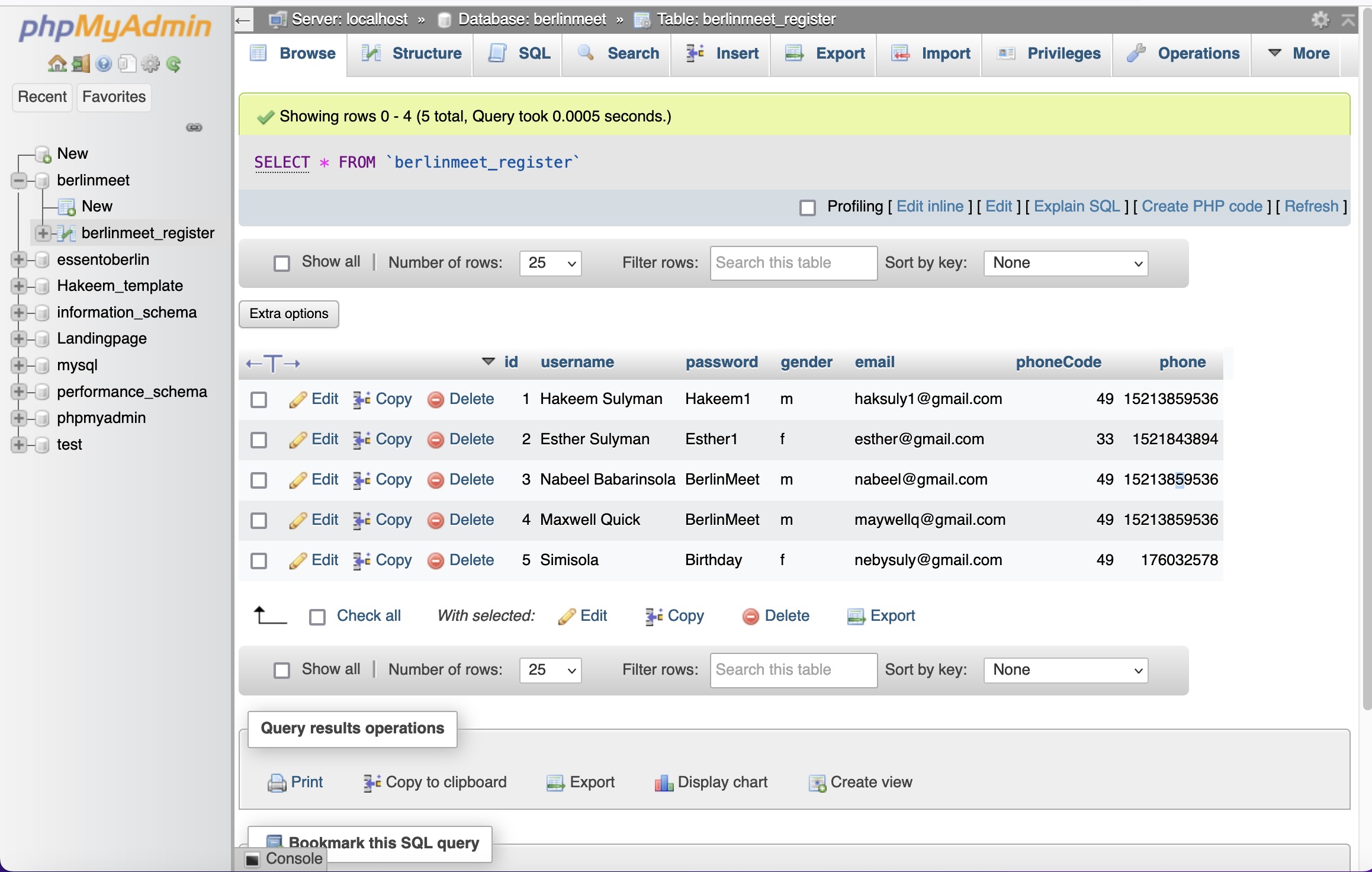
Task: Click the Console icon at bottom
Action: (252, 859)
